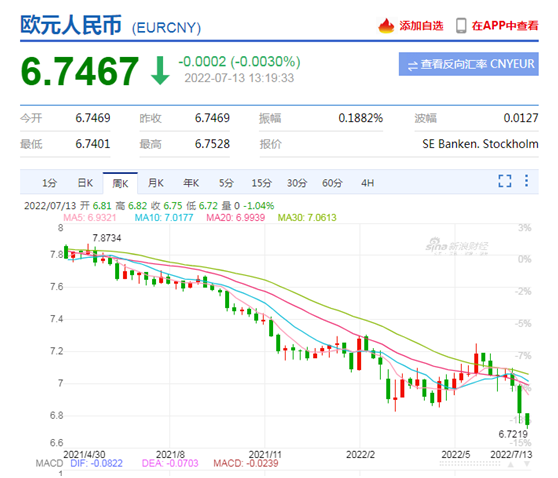Click the green down-arrow price indicator
Screen dimensions: 558x478
click(x=160, y=71)
